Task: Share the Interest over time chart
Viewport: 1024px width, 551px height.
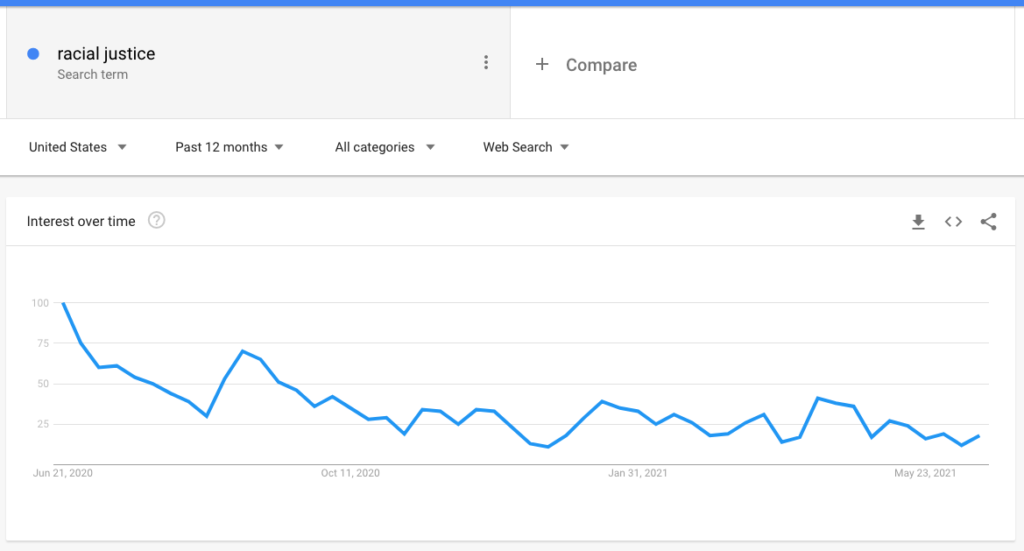Action: 988,222
